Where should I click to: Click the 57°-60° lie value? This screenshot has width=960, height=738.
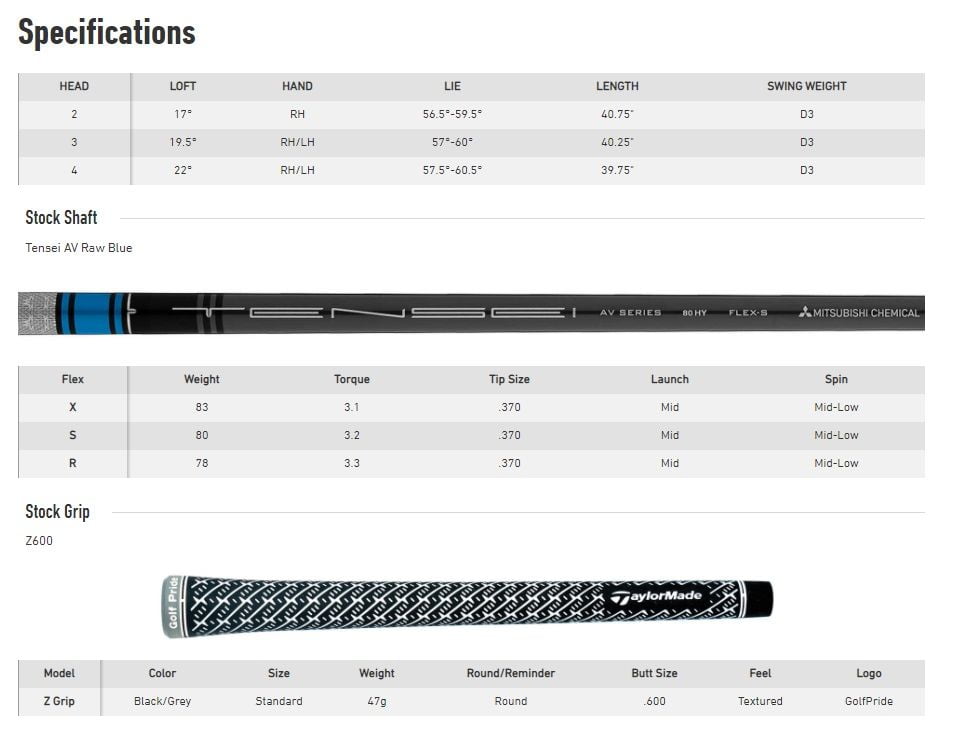452,142
